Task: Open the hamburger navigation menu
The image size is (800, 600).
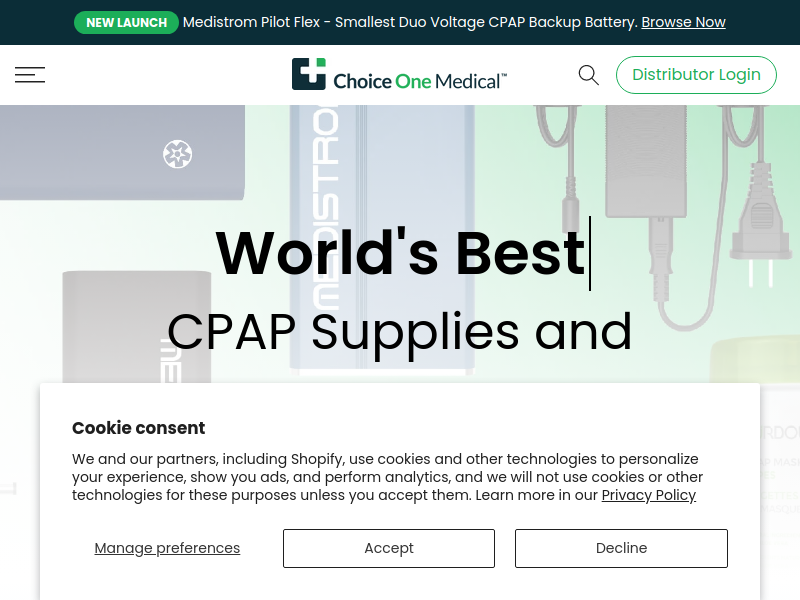Action: click(x=30, y=74)
